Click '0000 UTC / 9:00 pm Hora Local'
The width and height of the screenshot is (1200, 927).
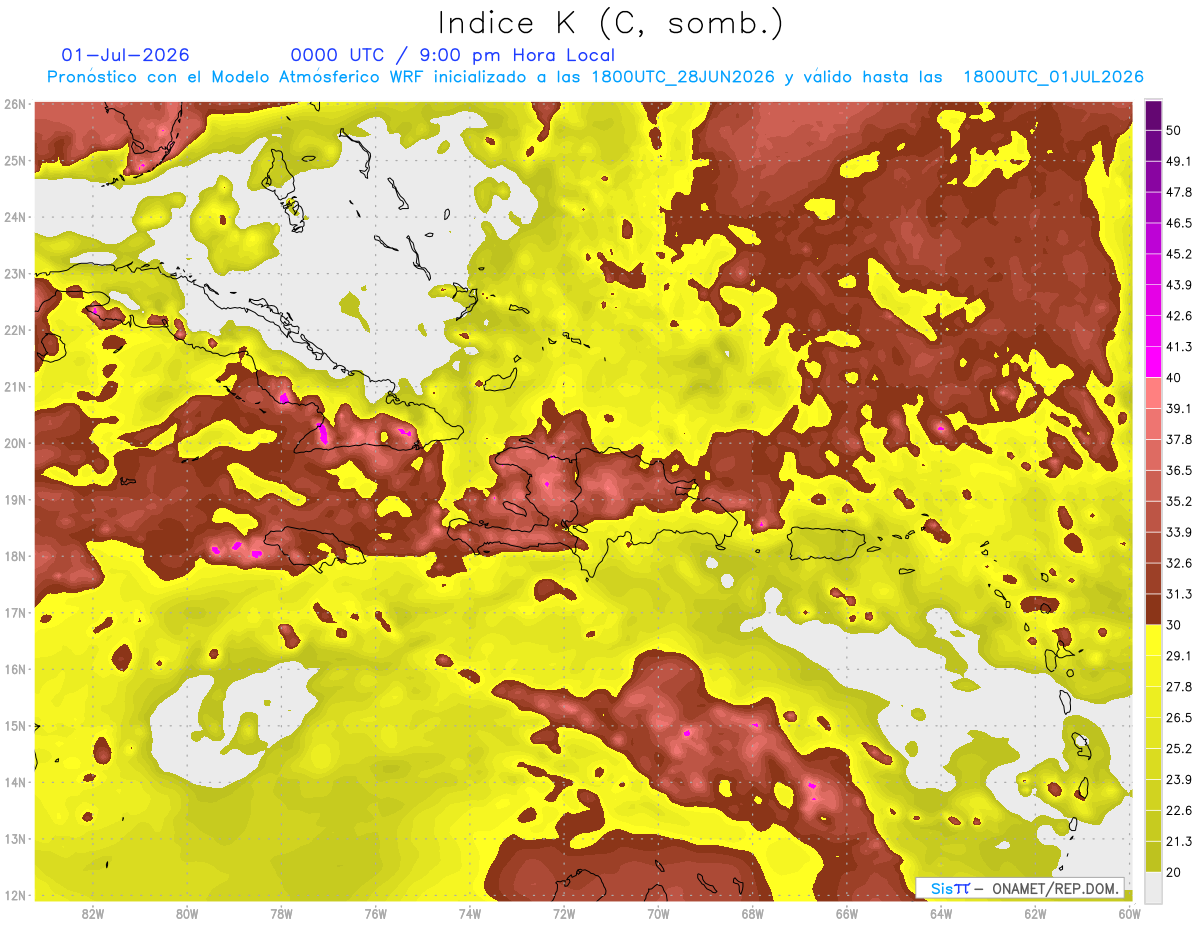tap(453, 55)
